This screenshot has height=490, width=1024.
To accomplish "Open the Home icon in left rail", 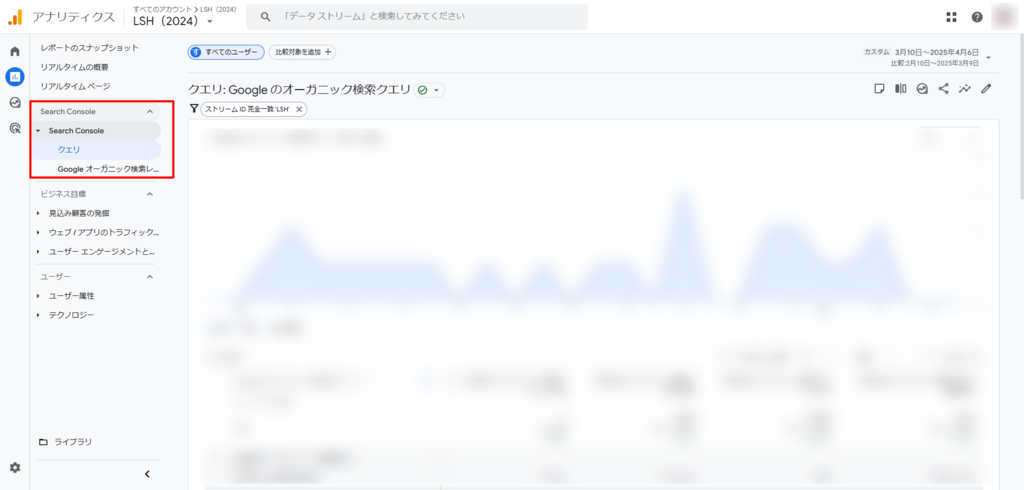I will click(x=14, y=52).
